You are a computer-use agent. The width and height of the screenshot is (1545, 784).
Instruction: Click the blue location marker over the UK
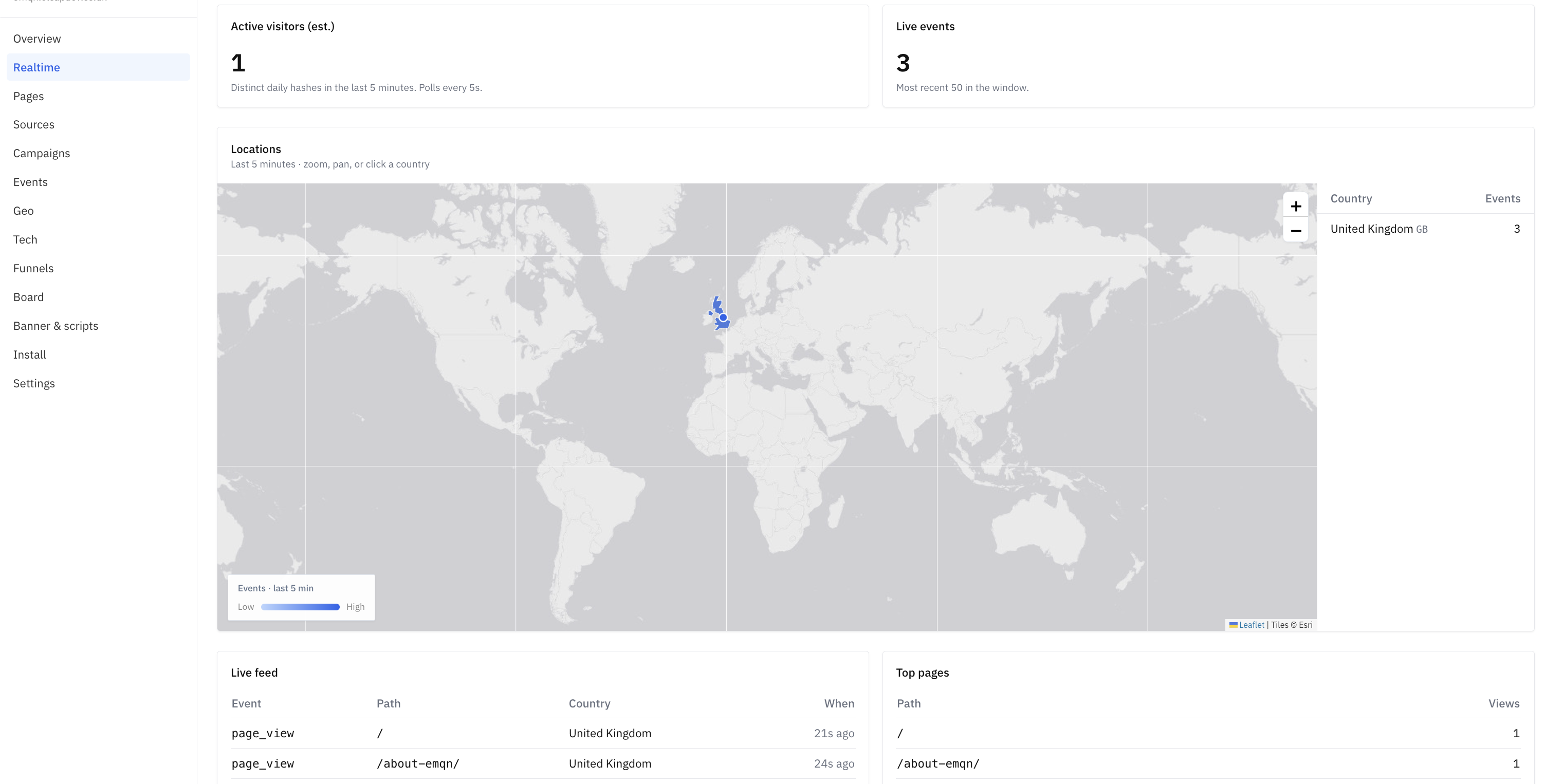(x=723, y=318)
